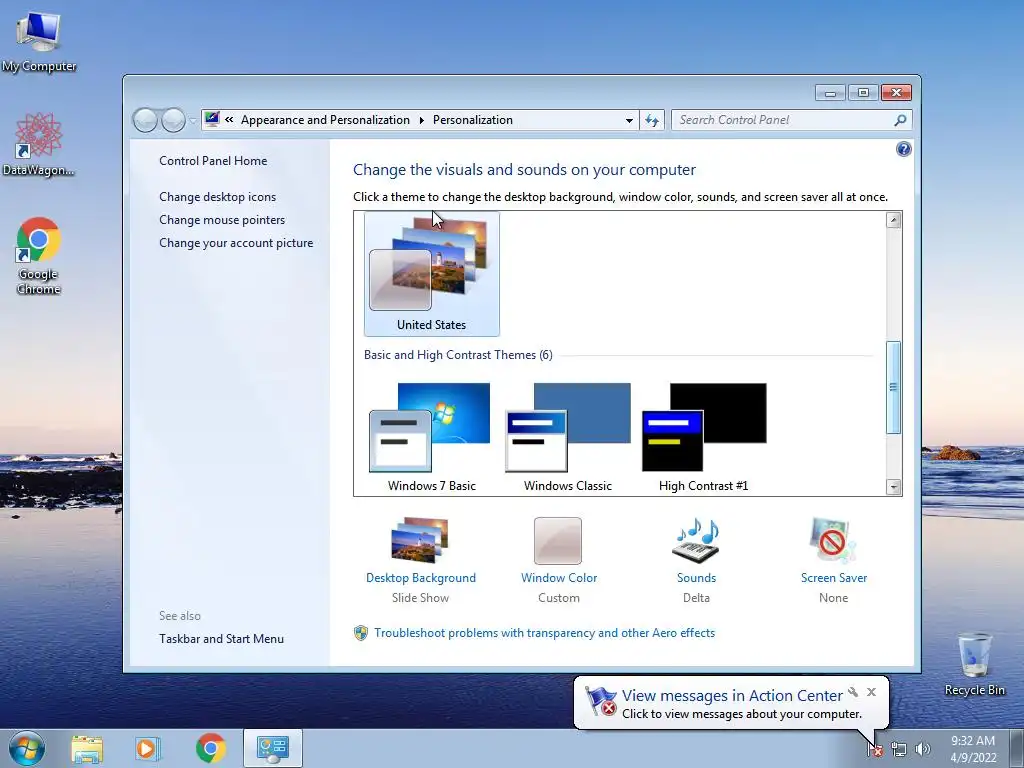Viewport: 1024px width, 768px height.
Task: Open the Recycle Bin on desktop
Action: 974,664
